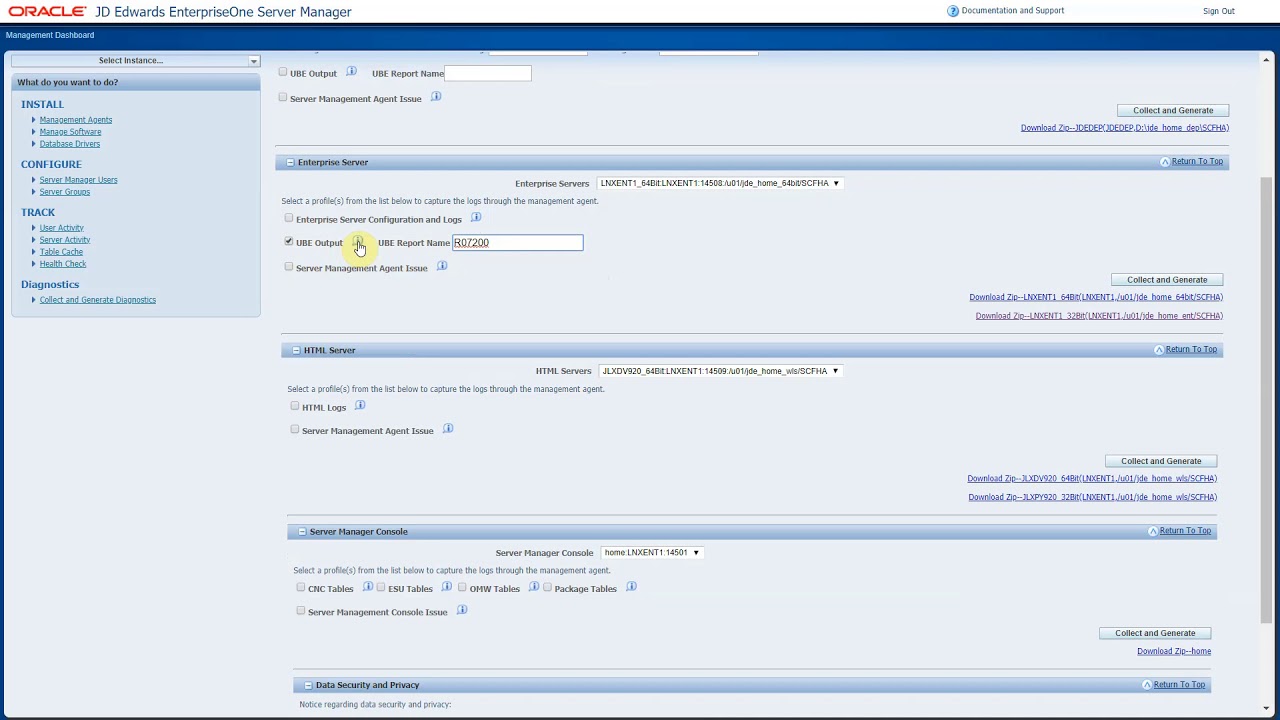
Task: Click info icon next to Package Tables
Action: click(631, 587)
